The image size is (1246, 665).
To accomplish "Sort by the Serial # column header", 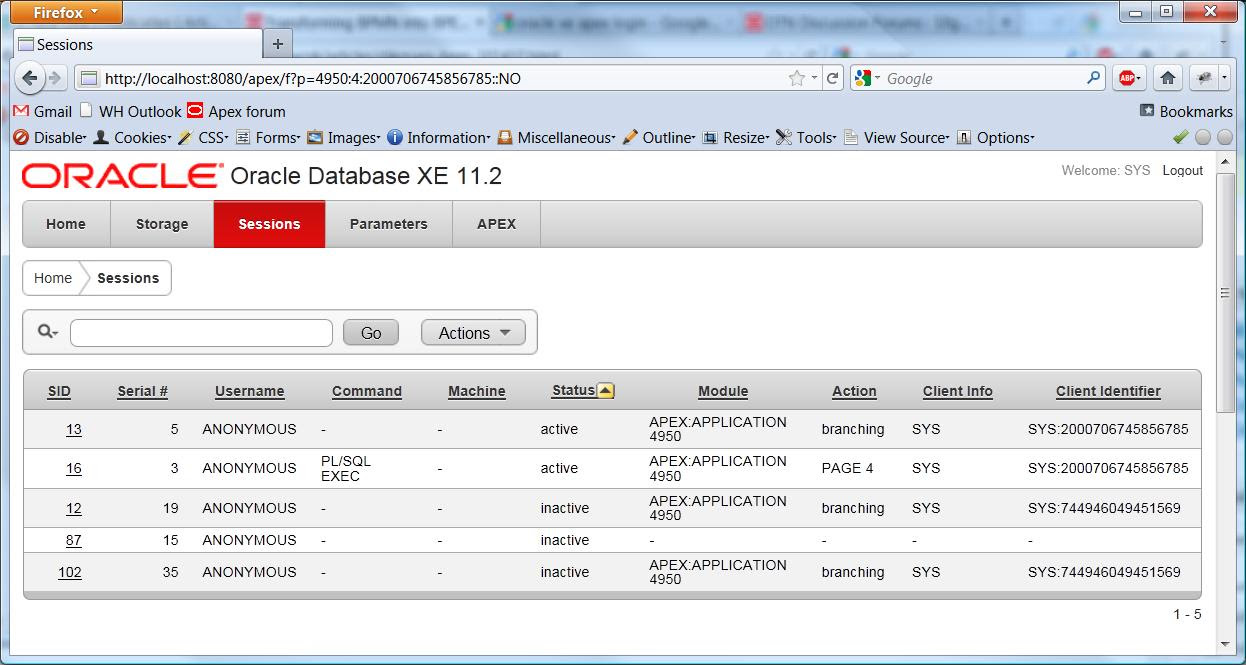I will 142,391.
